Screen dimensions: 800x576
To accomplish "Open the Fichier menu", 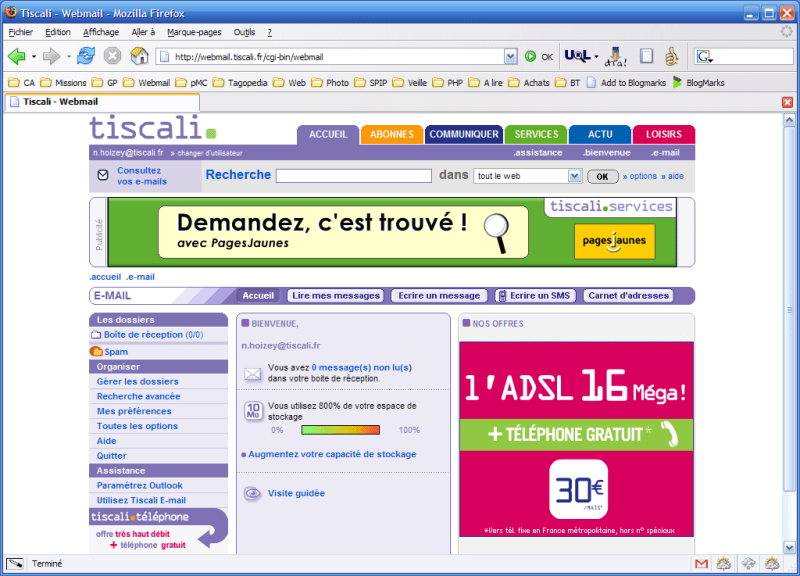I will coord(20,32).
